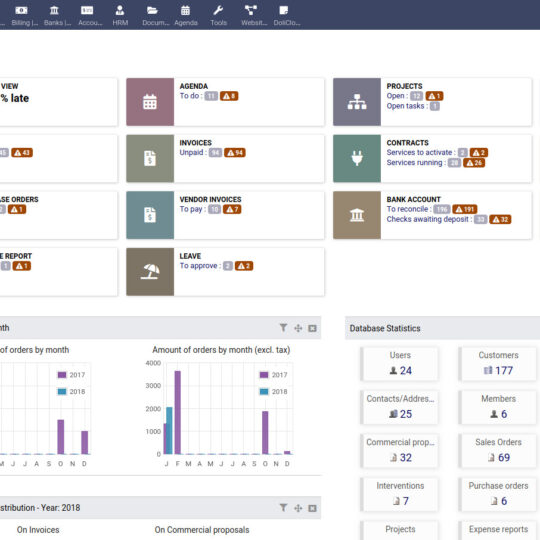Click October 2017 bar in amount chart
This screenshot has width=540, height=540.
coord(265,433)
